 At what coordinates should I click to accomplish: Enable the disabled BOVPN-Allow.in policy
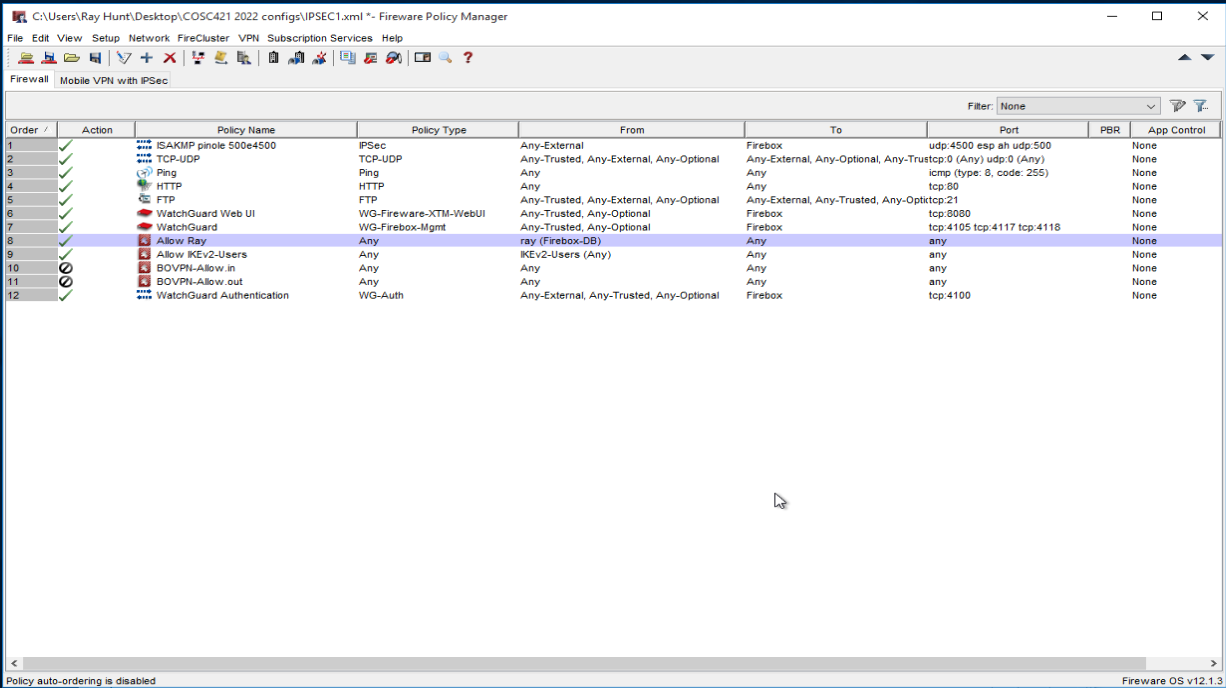[65, 268]
